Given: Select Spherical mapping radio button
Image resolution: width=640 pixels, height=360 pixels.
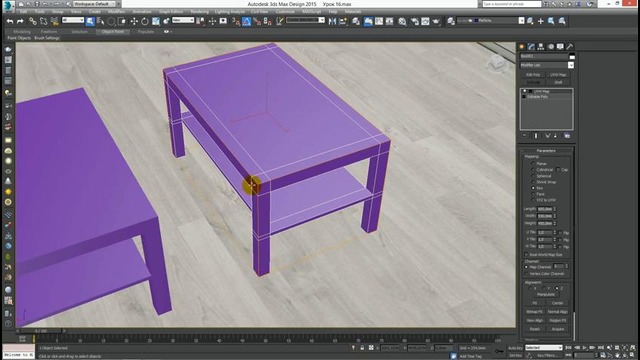Looking at the screenshot, I should pyautogui.click(x=533, y=176).
